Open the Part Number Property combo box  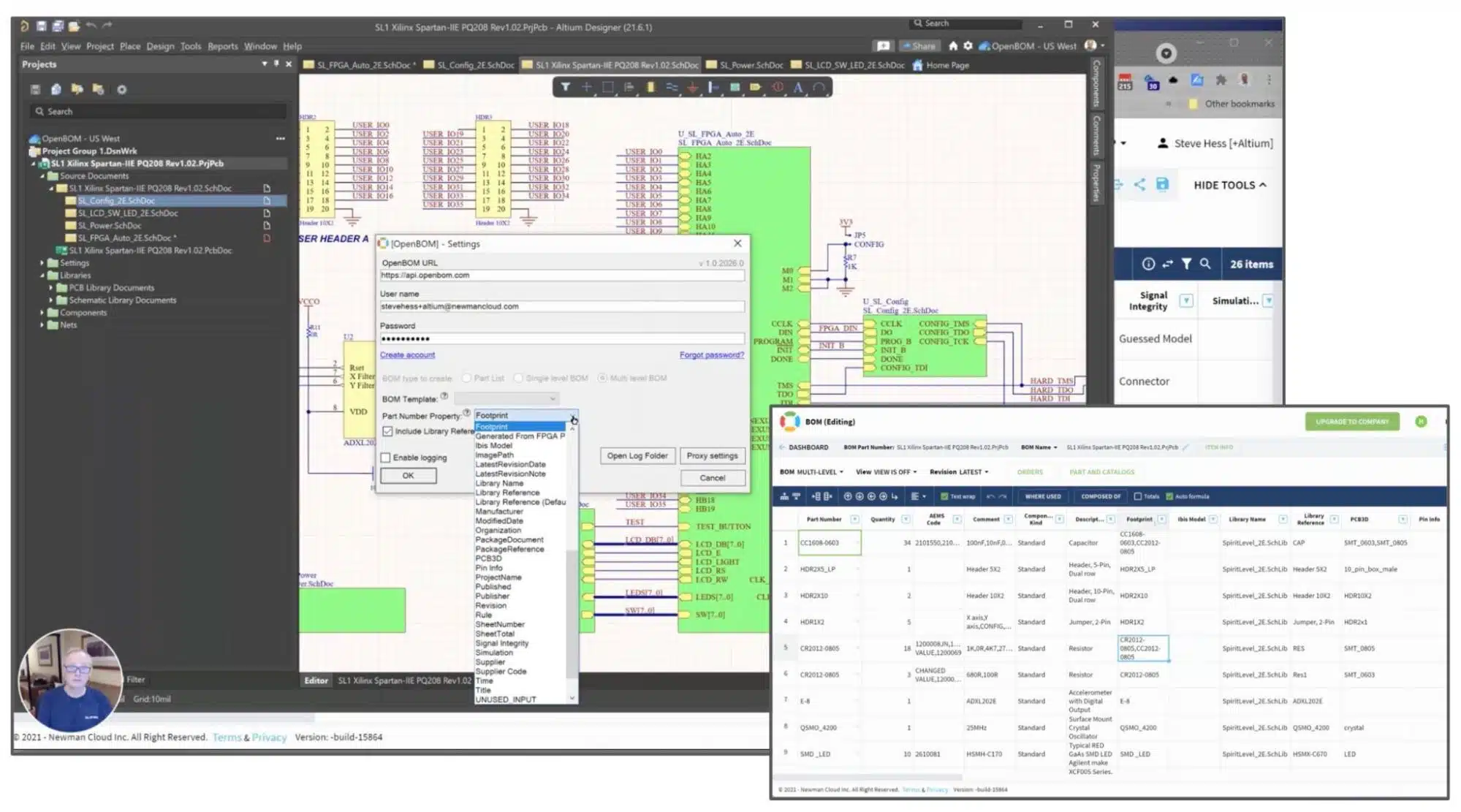[526, 415]
